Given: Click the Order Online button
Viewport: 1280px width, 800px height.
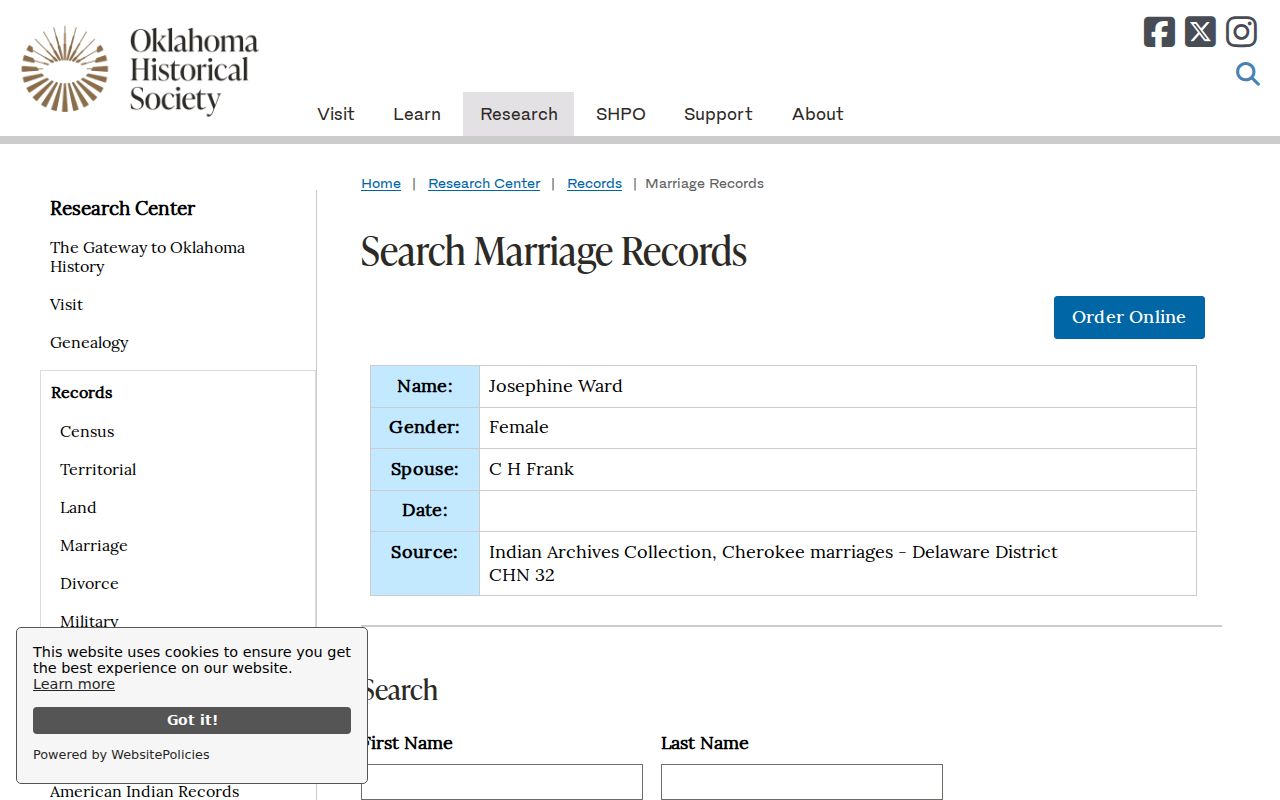Looking at the screenshot, I should click(x=1129, y=317).
